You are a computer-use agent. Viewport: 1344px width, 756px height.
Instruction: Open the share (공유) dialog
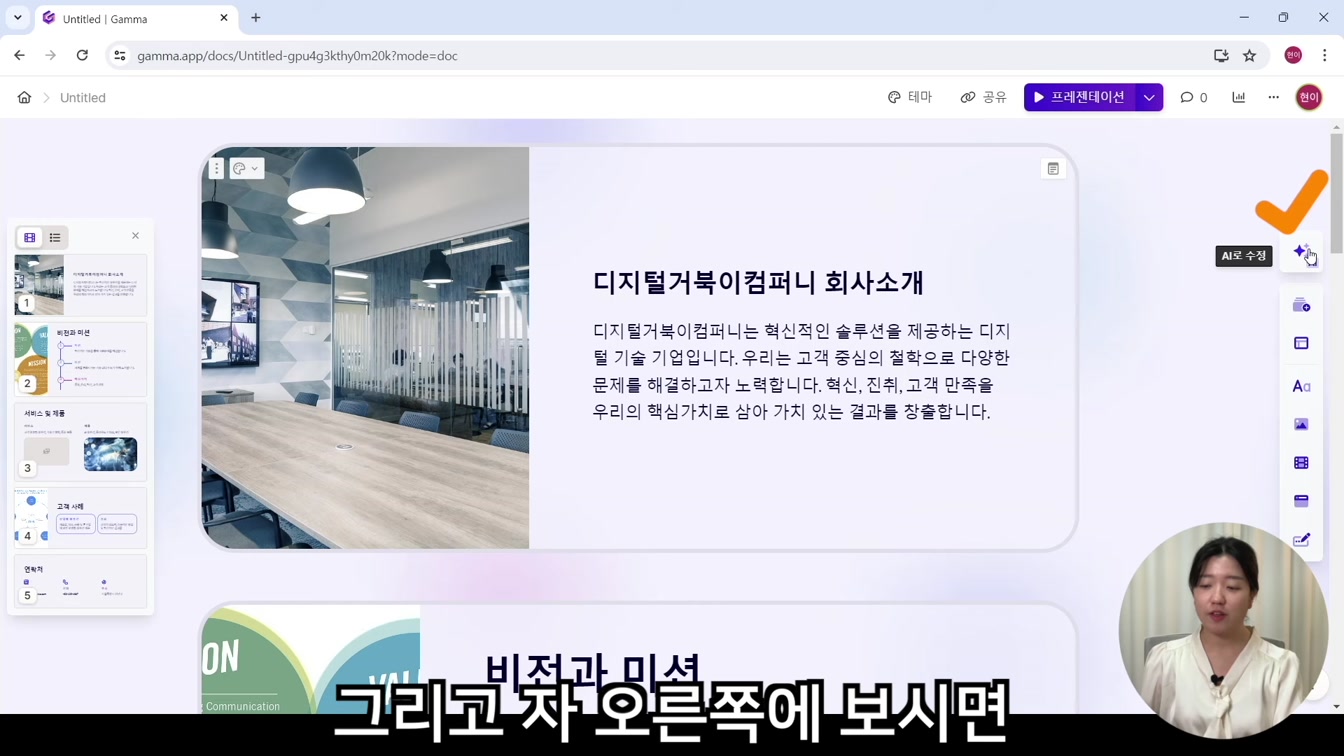(x=984, y=97)
